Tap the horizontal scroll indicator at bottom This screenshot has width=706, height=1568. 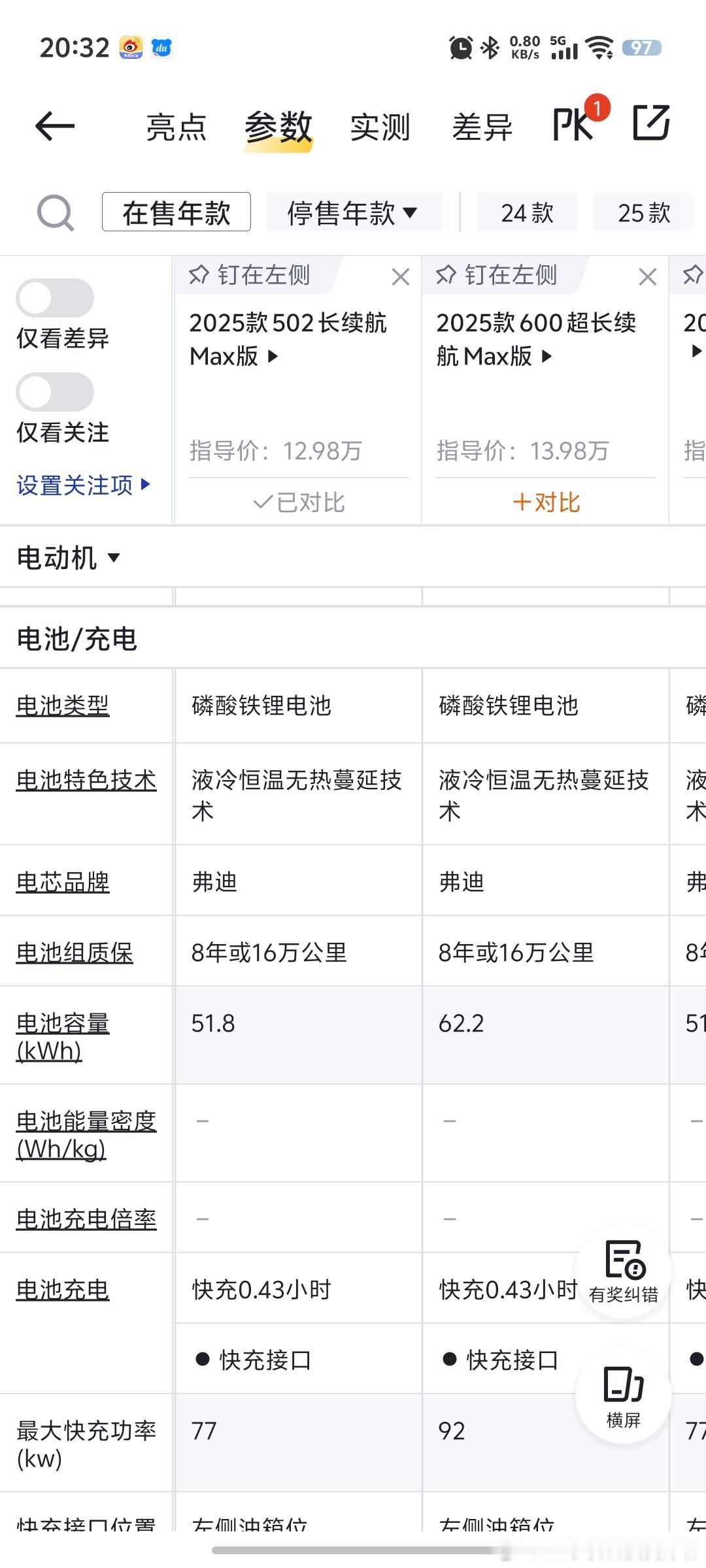pos(353,1550)
